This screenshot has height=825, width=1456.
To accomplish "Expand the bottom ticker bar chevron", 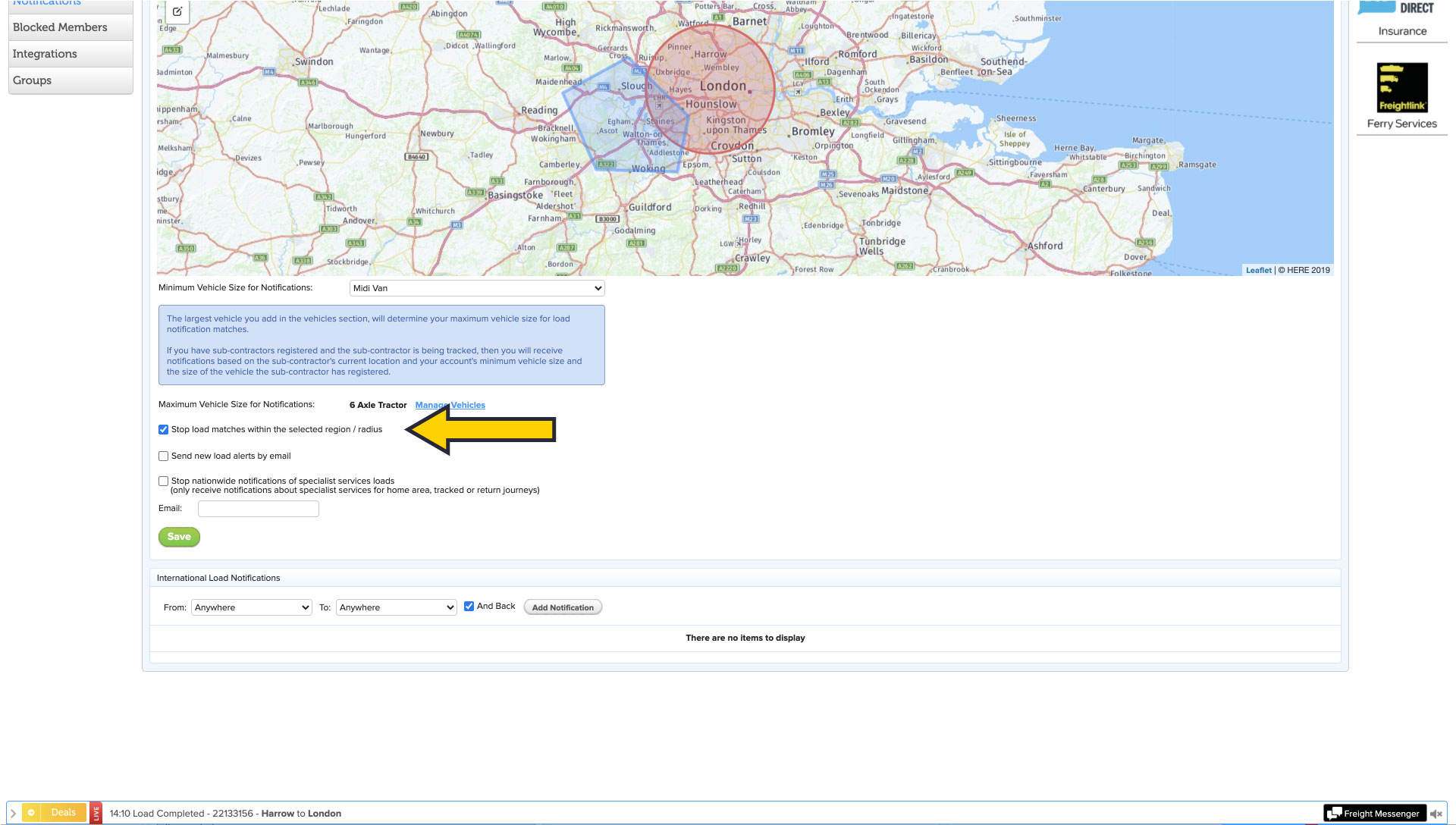I will click(13, 813).
